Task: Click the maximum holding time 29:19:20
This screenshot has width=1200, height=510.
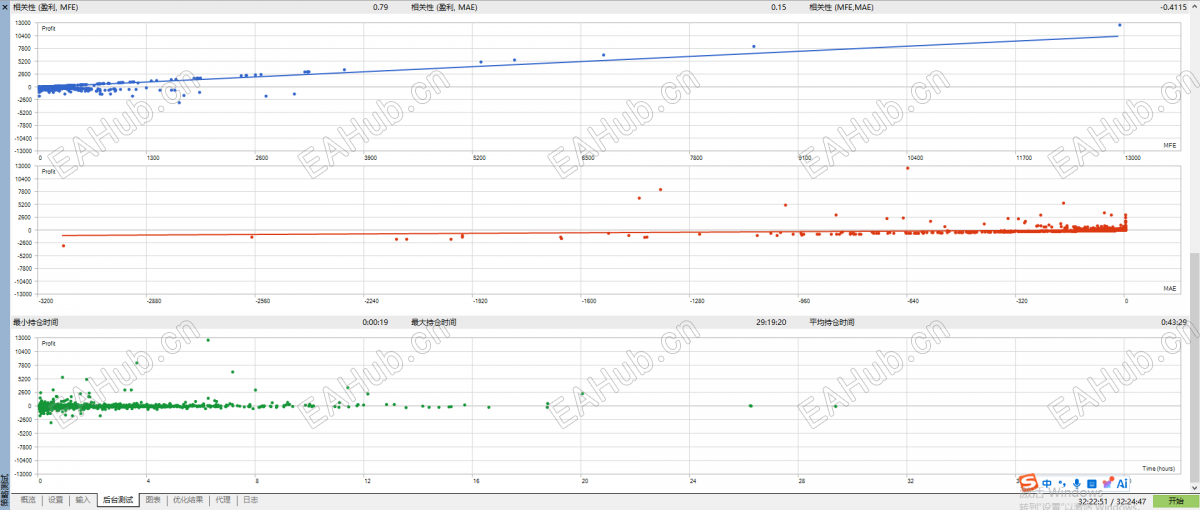Action: (x=771, y=323)
